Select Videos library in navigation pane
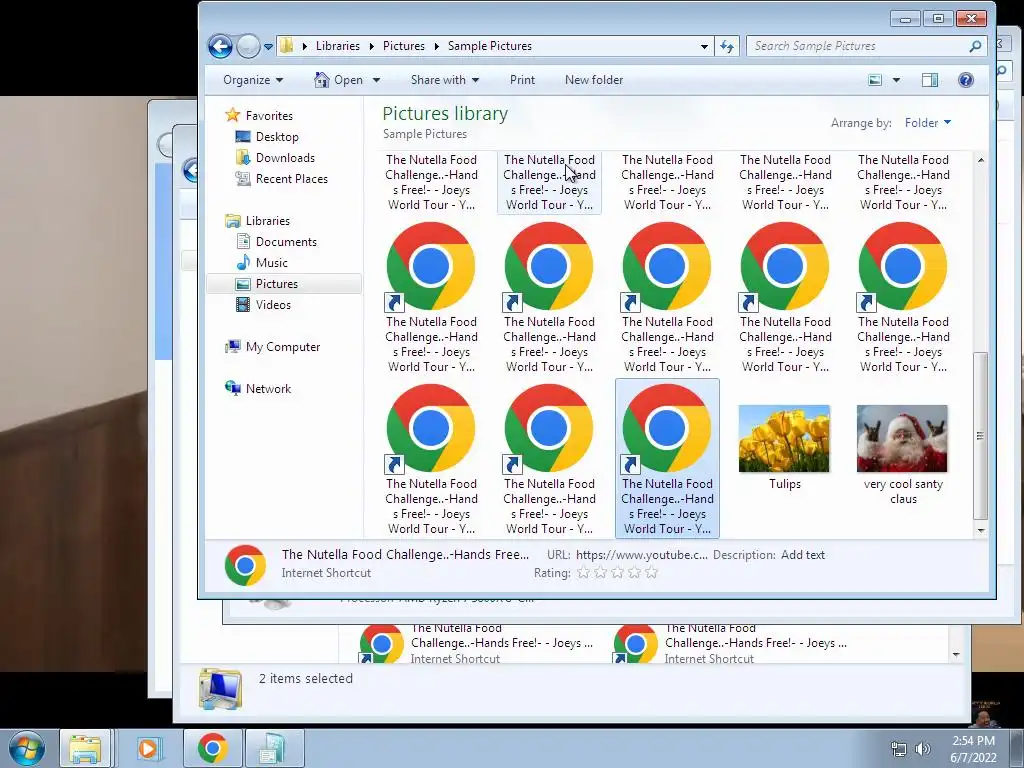The image size is (1024, 768). (x=273, y=304)
